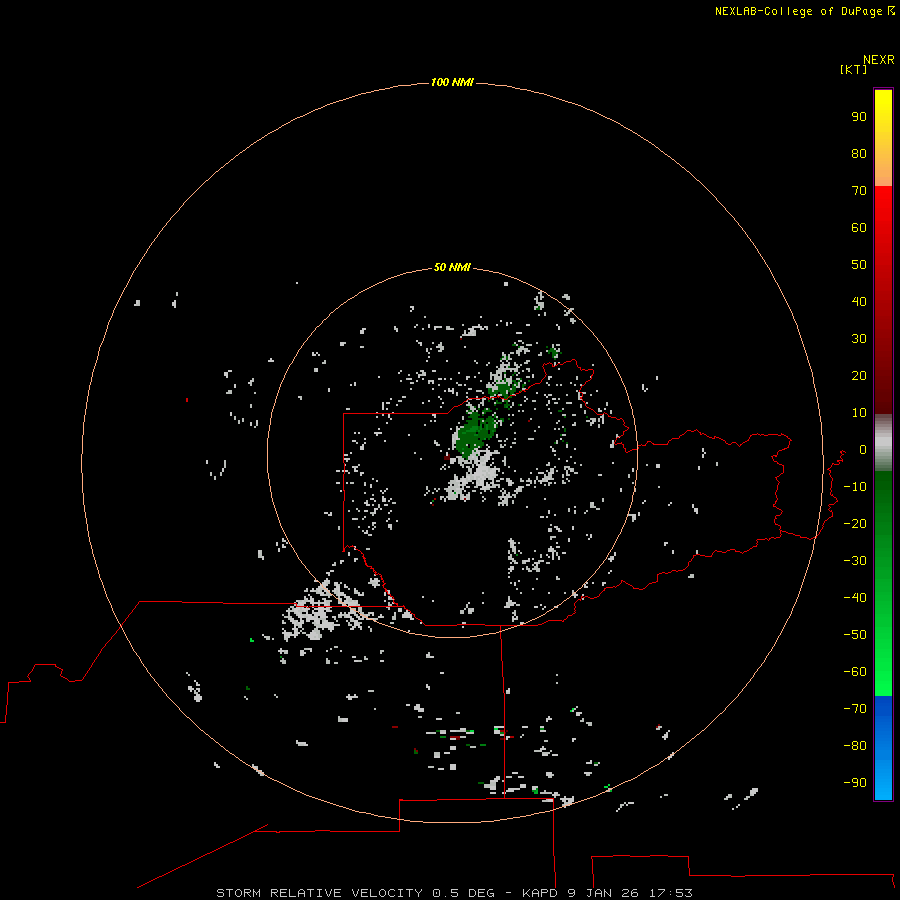Click the -60 value on velocity scale
The image size is (900, 900).
tap(855, 672)
